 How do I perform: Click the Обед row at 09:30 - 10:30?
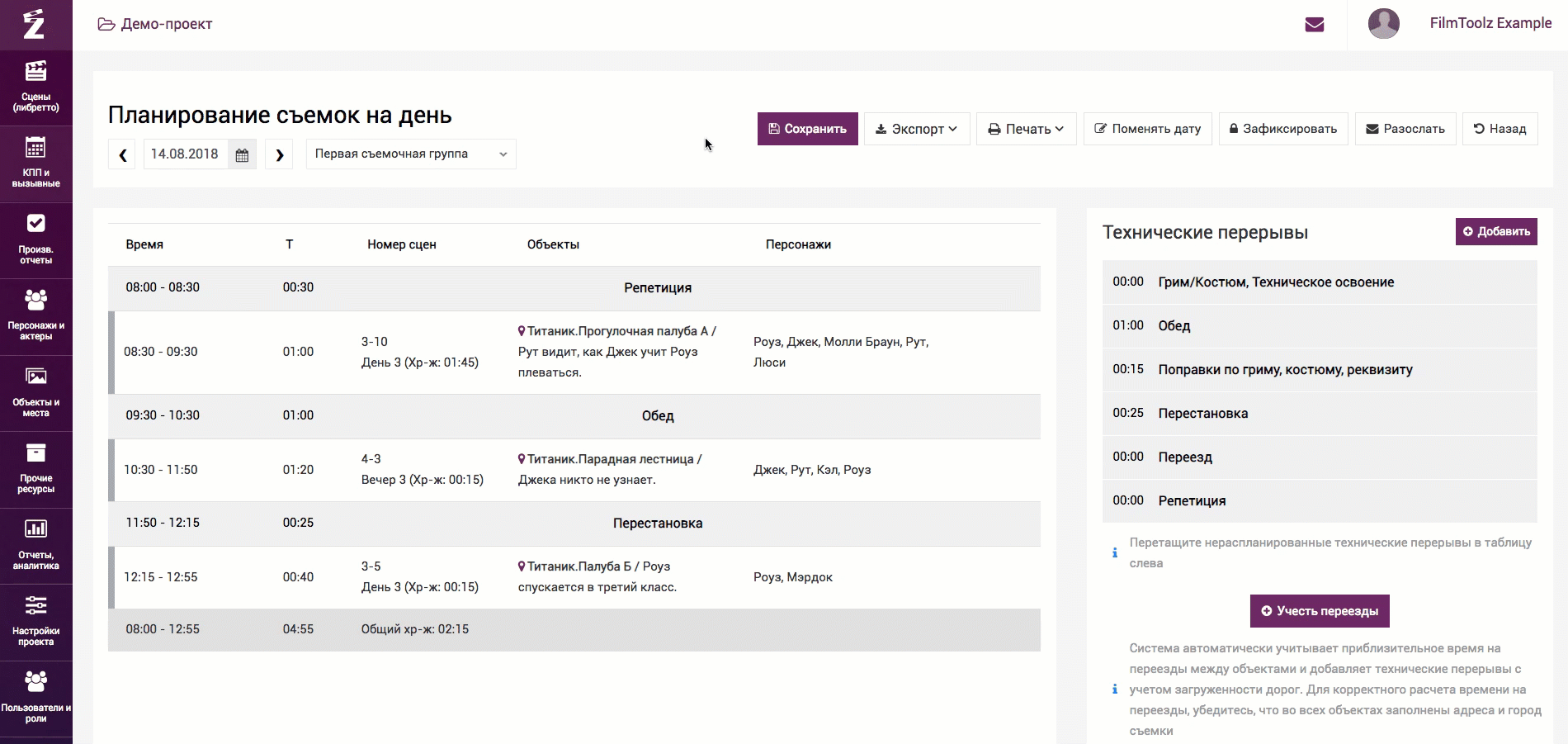pyautogui.click(x=574, y=416)
